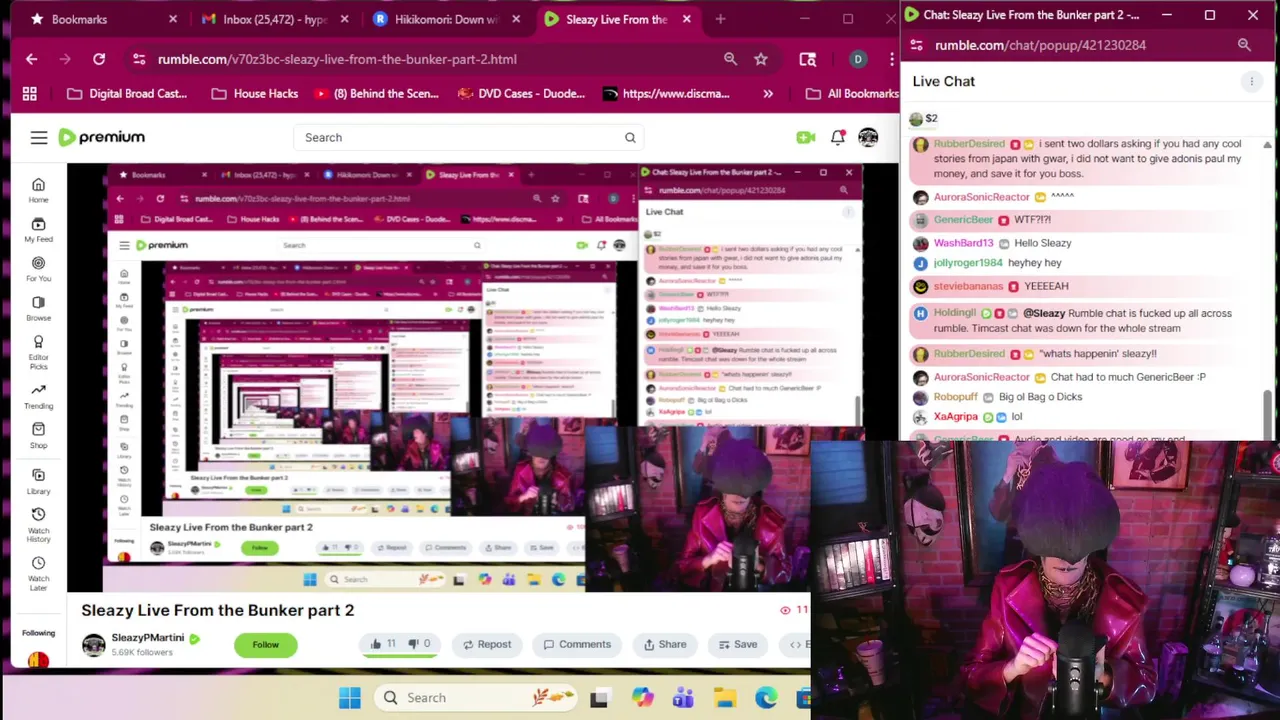
Task: Save the video
Action: click(x=737, y=644)
